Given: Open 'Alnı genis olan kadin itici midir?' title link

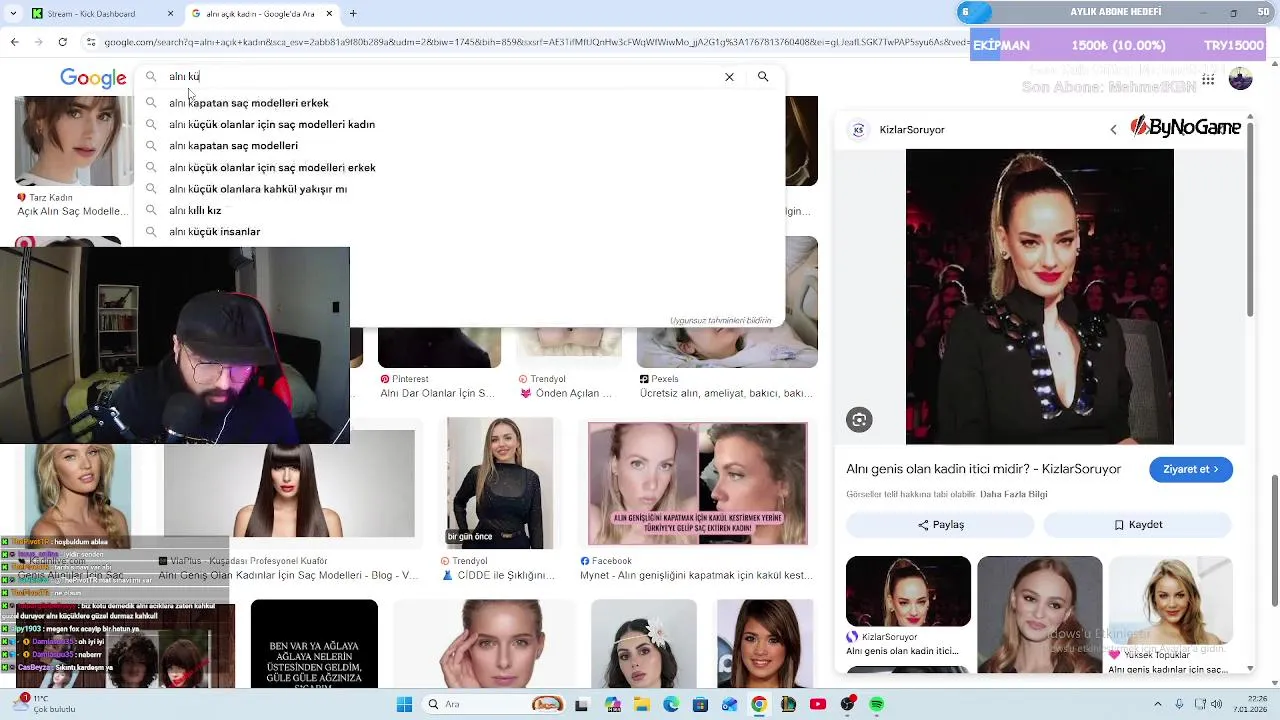Looking at the screenshot, I should (x=983, y=469).
